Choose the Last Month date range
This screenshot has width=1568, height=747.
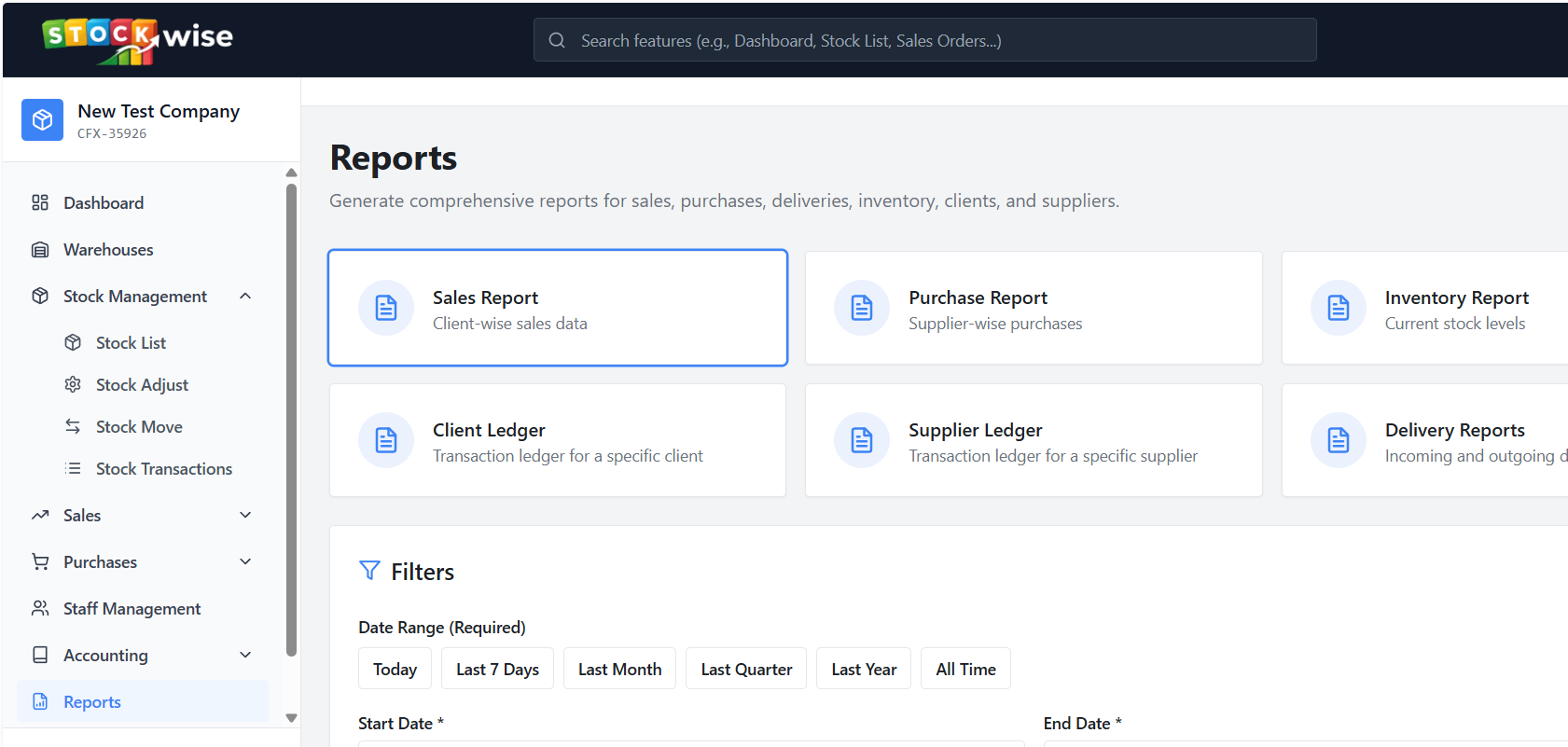coord(619,669)
